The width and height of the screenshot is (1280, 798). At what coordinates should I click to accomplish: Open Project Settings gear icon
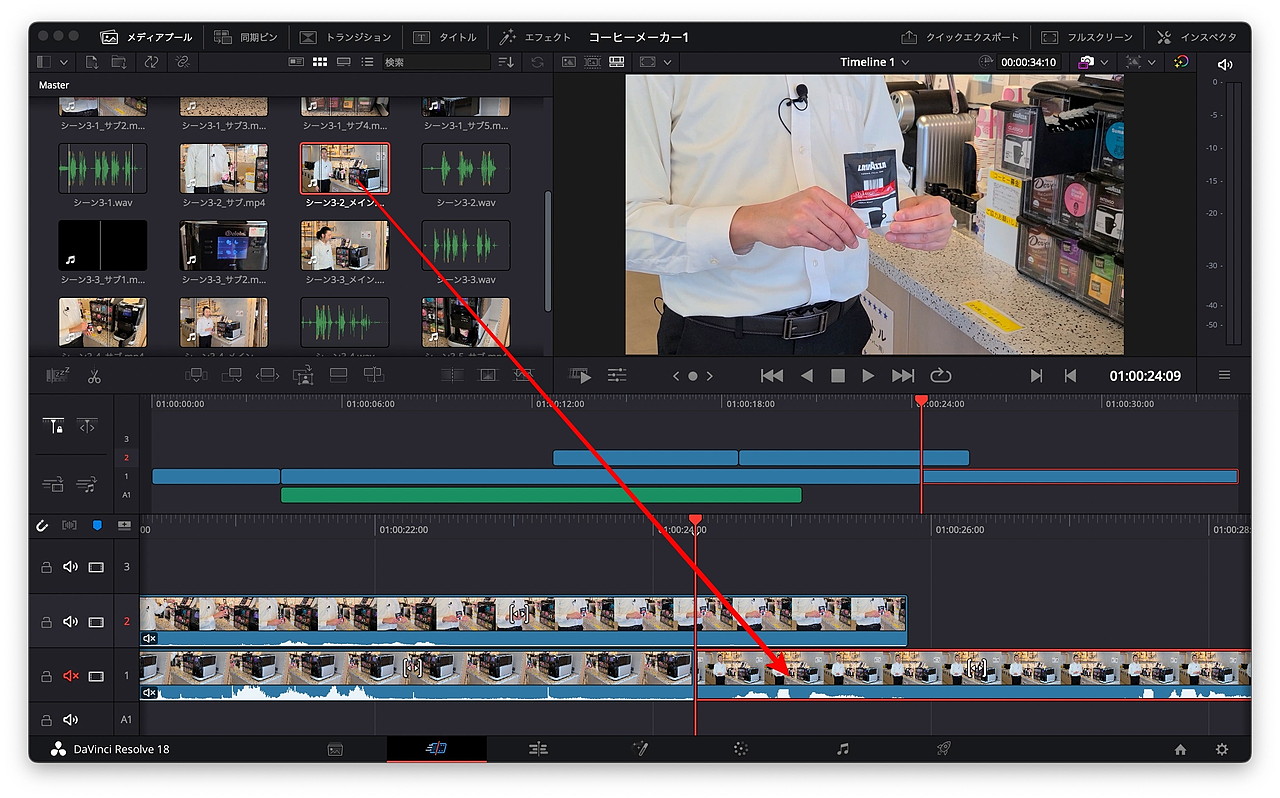click(1221, 749)
